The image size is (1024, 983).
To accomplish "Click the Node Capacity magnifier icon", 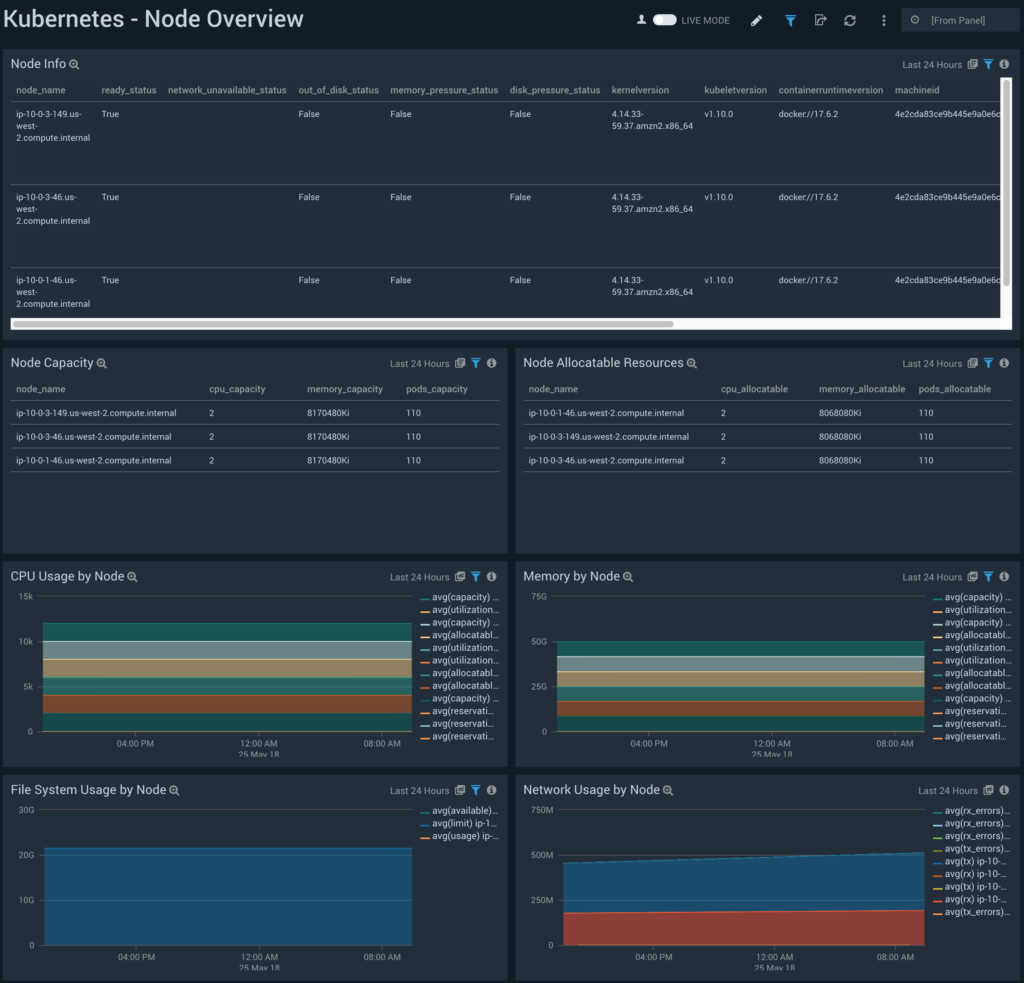I will tap(102, 364).
